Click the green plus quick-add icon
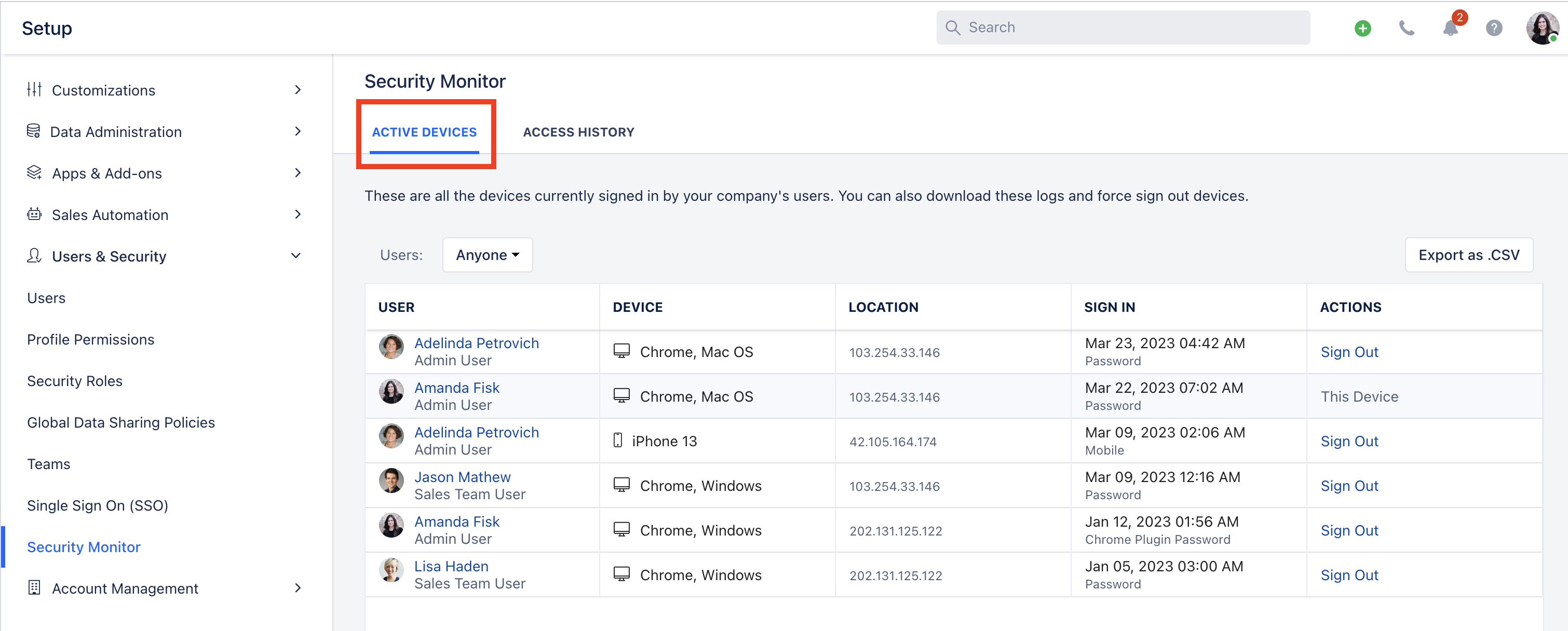 1362,28
